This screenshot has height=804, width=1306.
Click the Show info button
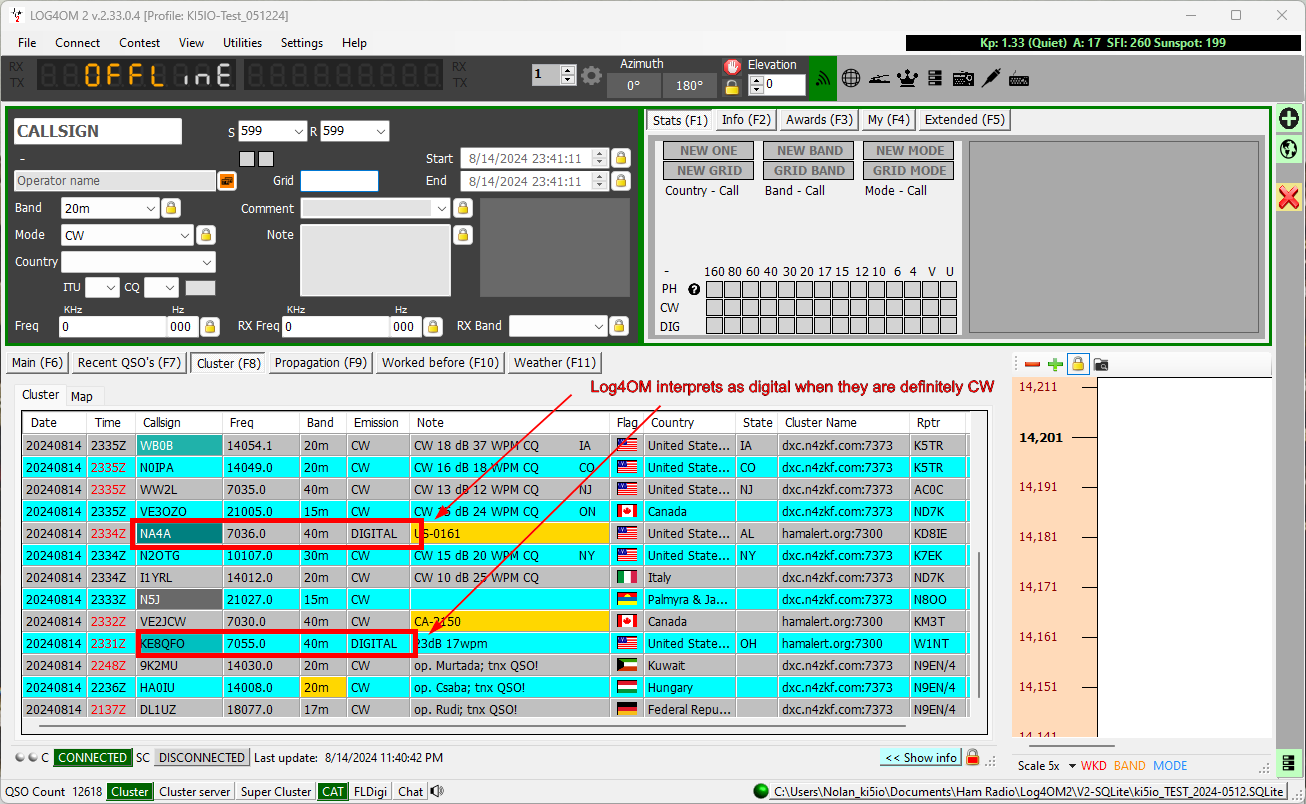[921, 757]
